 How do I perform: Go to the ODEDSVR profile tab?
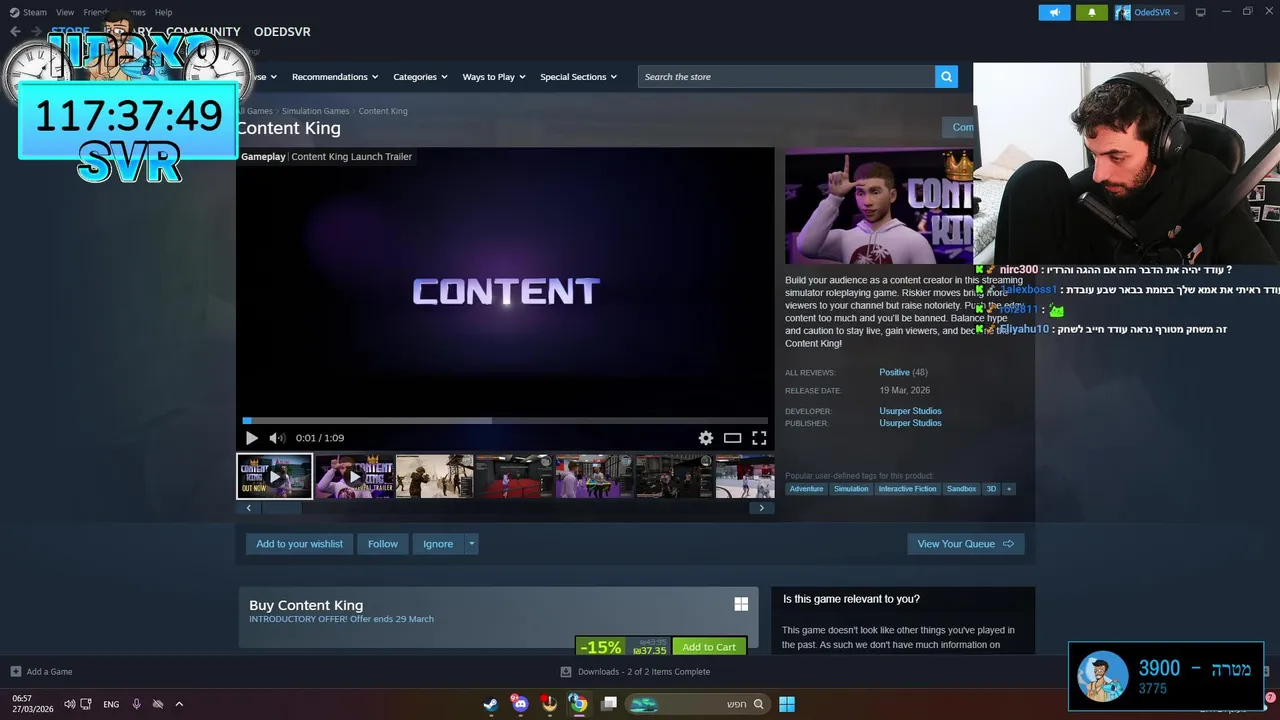282,32
